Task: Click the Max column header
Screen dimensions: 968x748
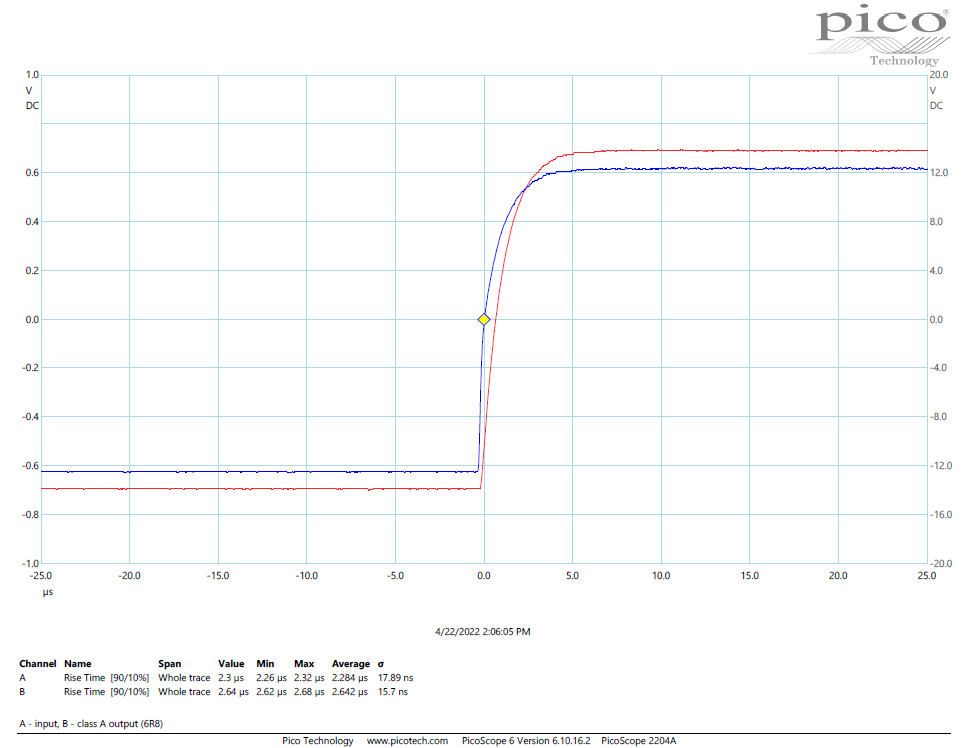Action: tap(304, 663)
